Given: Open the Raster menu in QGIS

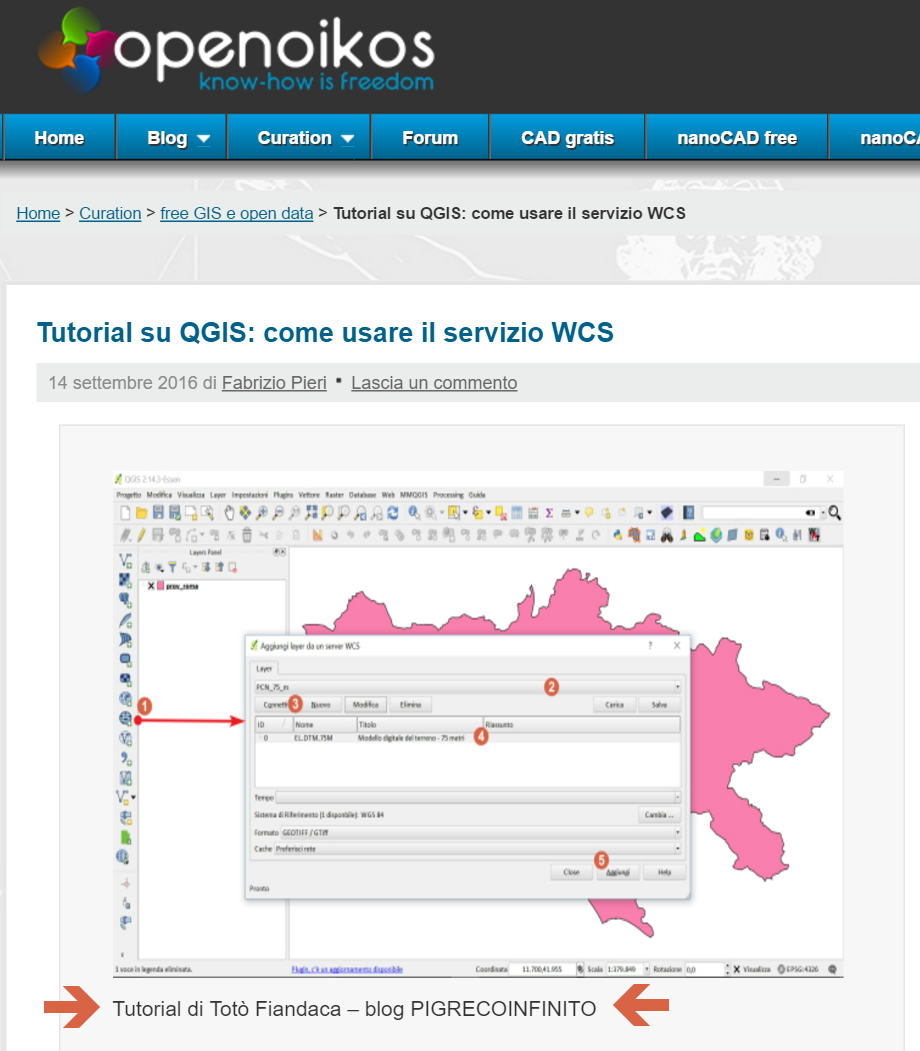Looking at the screenshot, I should 334,495.
